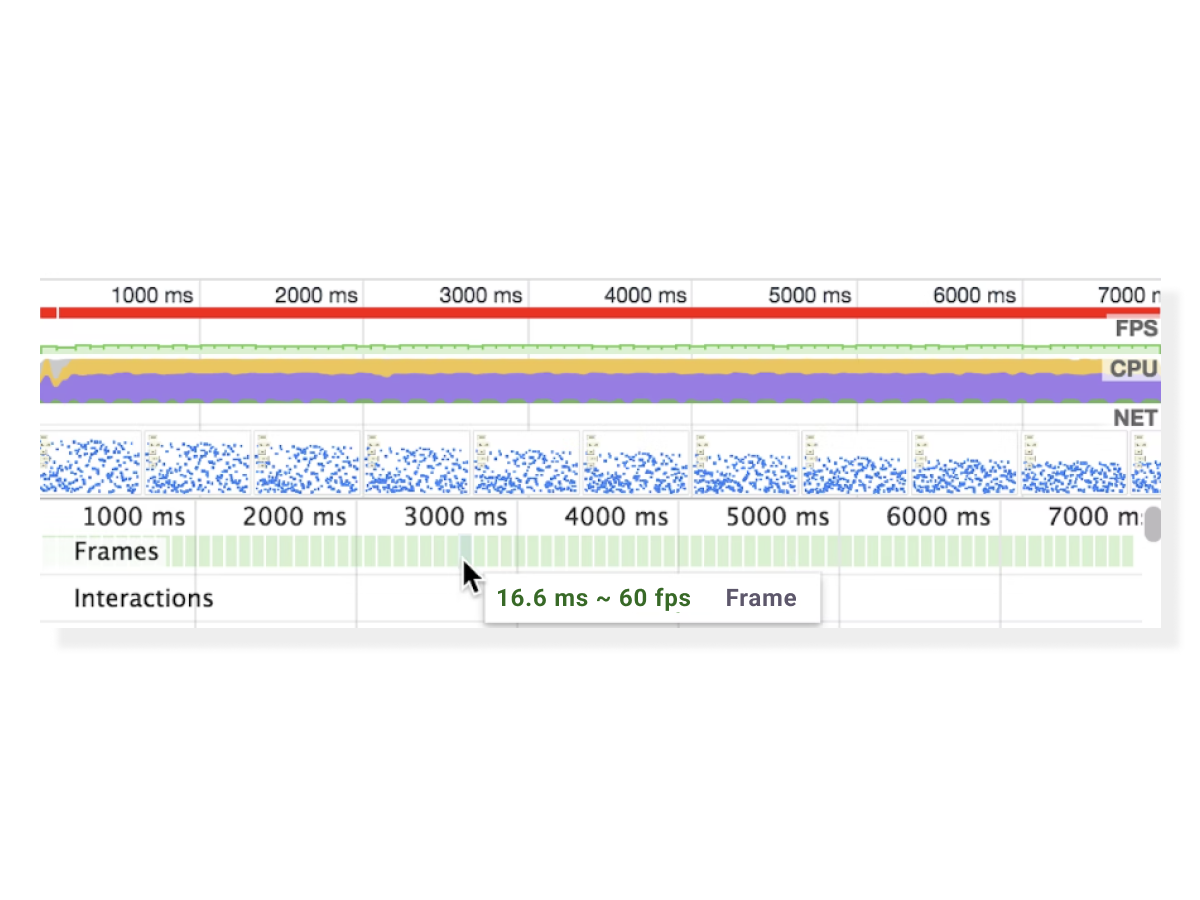Click the 3000 ms ruler label
Image resolution: width=1200 pixels, height=900 pixels.
480,295
